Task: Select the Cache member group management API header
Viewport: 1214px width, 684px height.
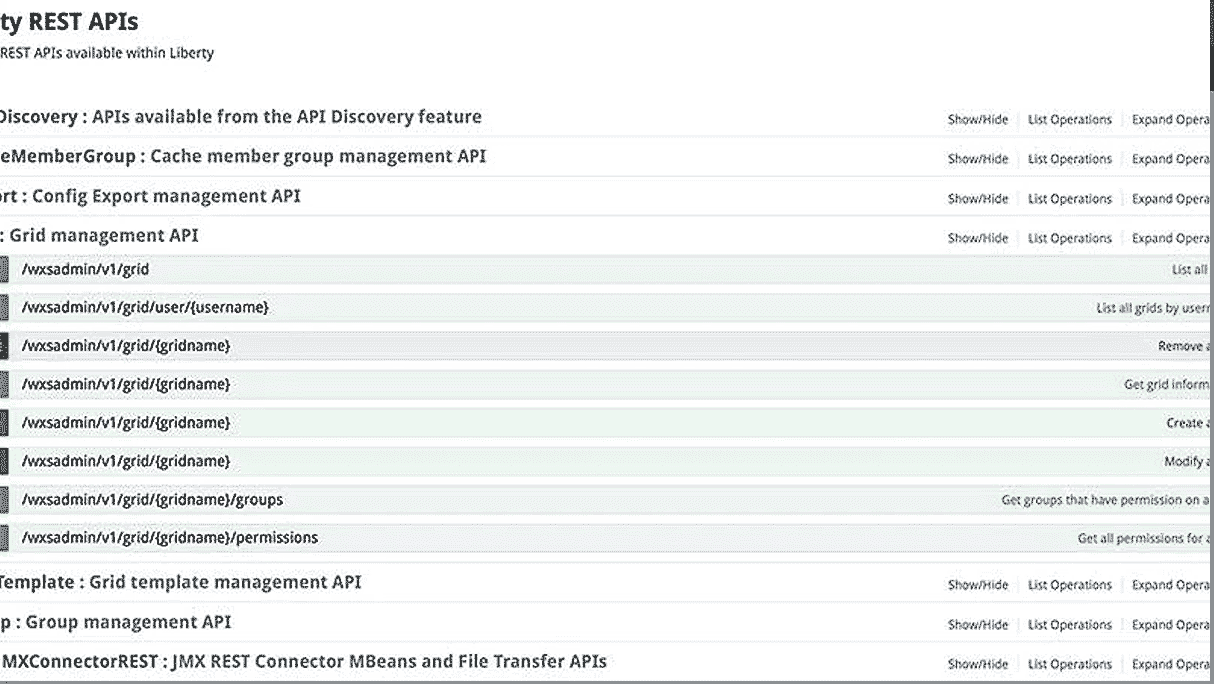Action: 243,156
